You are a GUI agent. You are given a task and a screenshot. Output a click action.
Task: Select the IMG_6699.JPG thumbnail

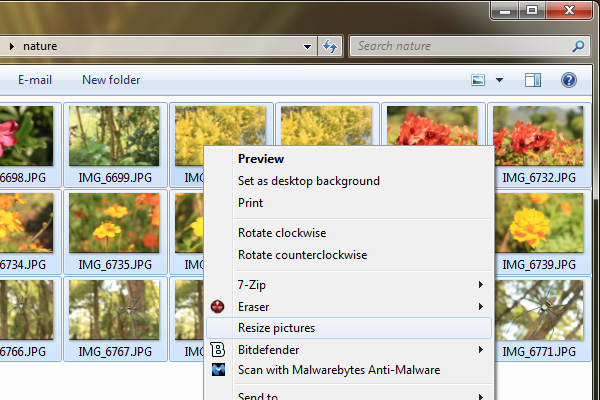pyautogui.click(x=114, y=136)
